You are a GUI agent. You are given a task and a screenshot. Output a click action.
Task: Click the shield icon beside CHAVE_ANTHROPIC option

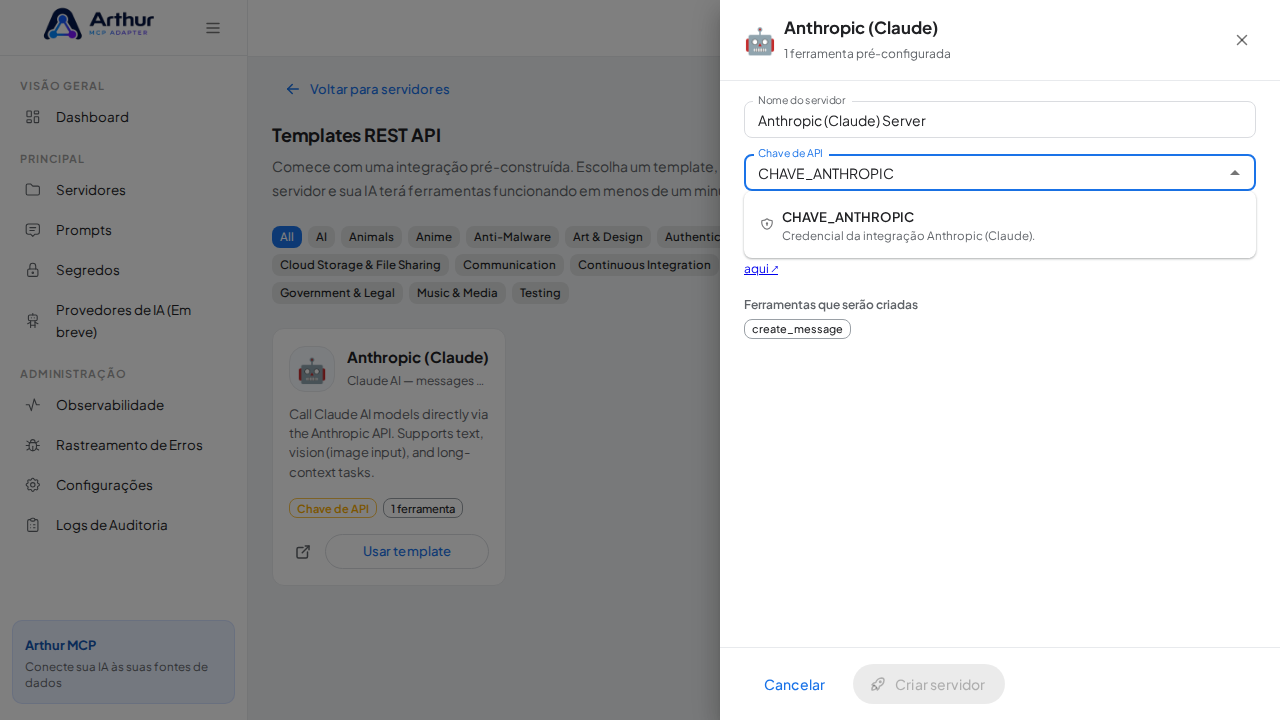767,224
